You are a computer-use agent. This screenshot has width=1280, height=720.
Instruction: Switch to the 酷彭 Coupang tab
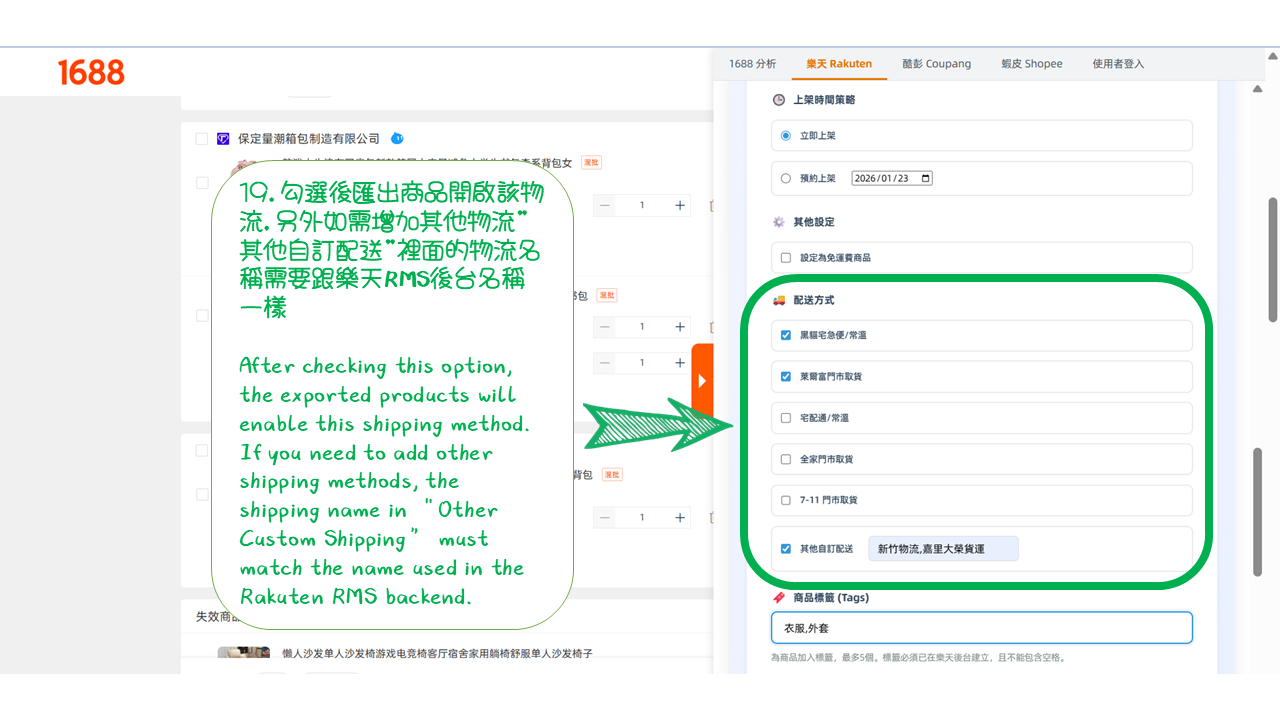pos(936,63)
